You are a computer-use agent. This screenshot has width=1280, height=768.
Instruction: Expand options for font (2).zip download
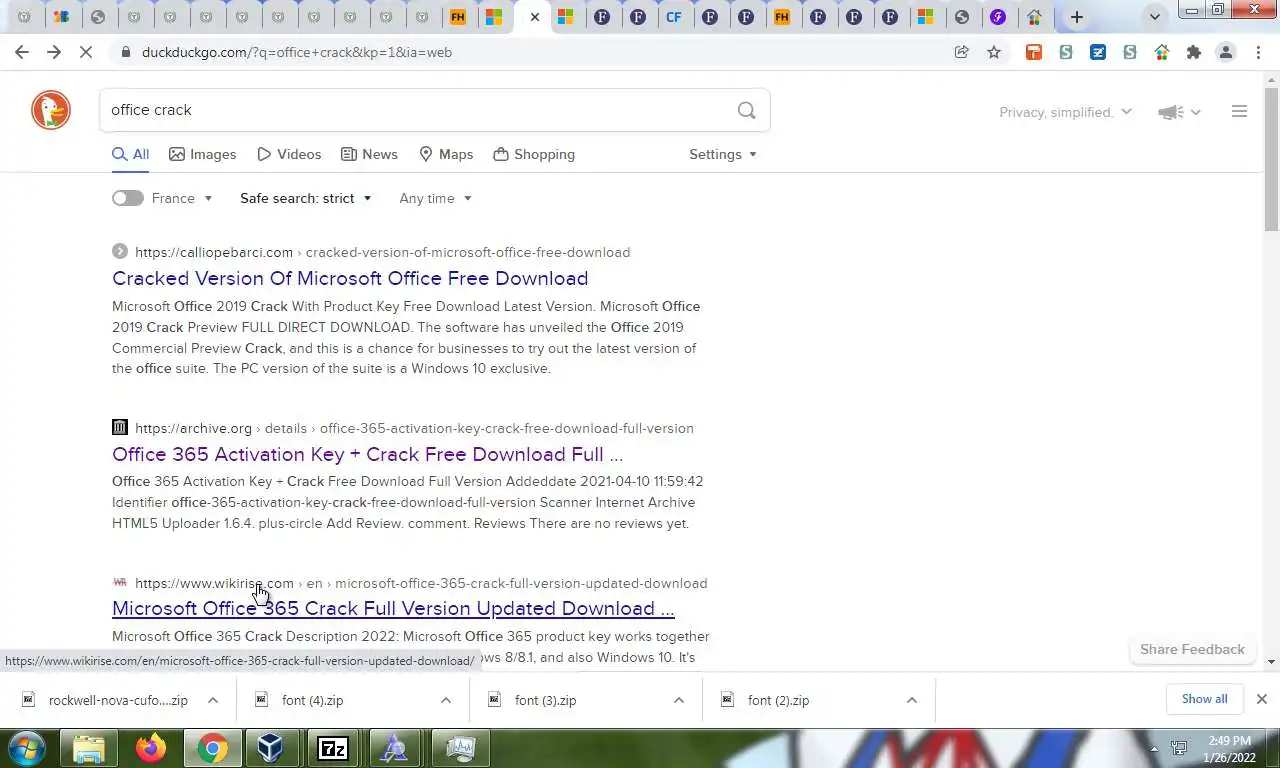point(912,700)
